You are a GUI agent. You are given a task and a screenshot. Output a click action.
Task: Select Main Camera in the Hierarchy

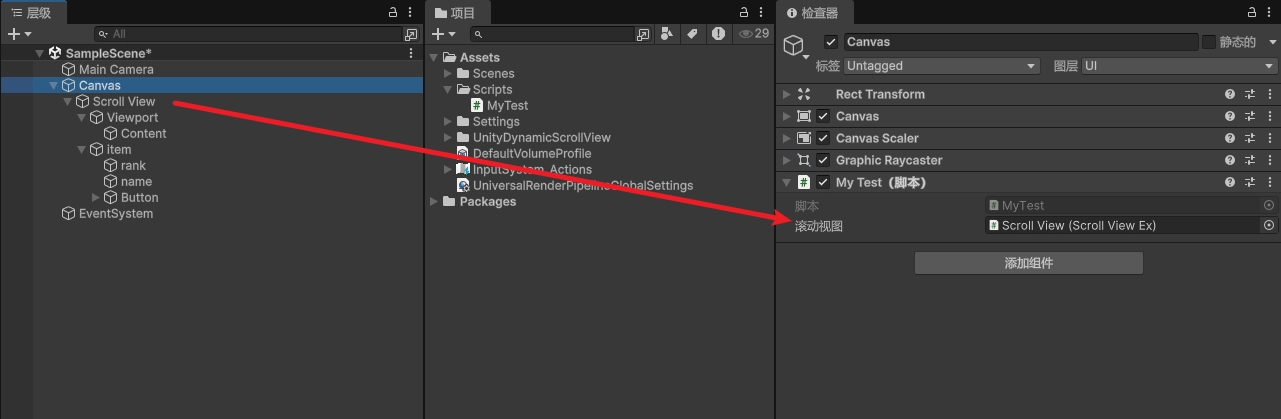(x=116, y=70)
